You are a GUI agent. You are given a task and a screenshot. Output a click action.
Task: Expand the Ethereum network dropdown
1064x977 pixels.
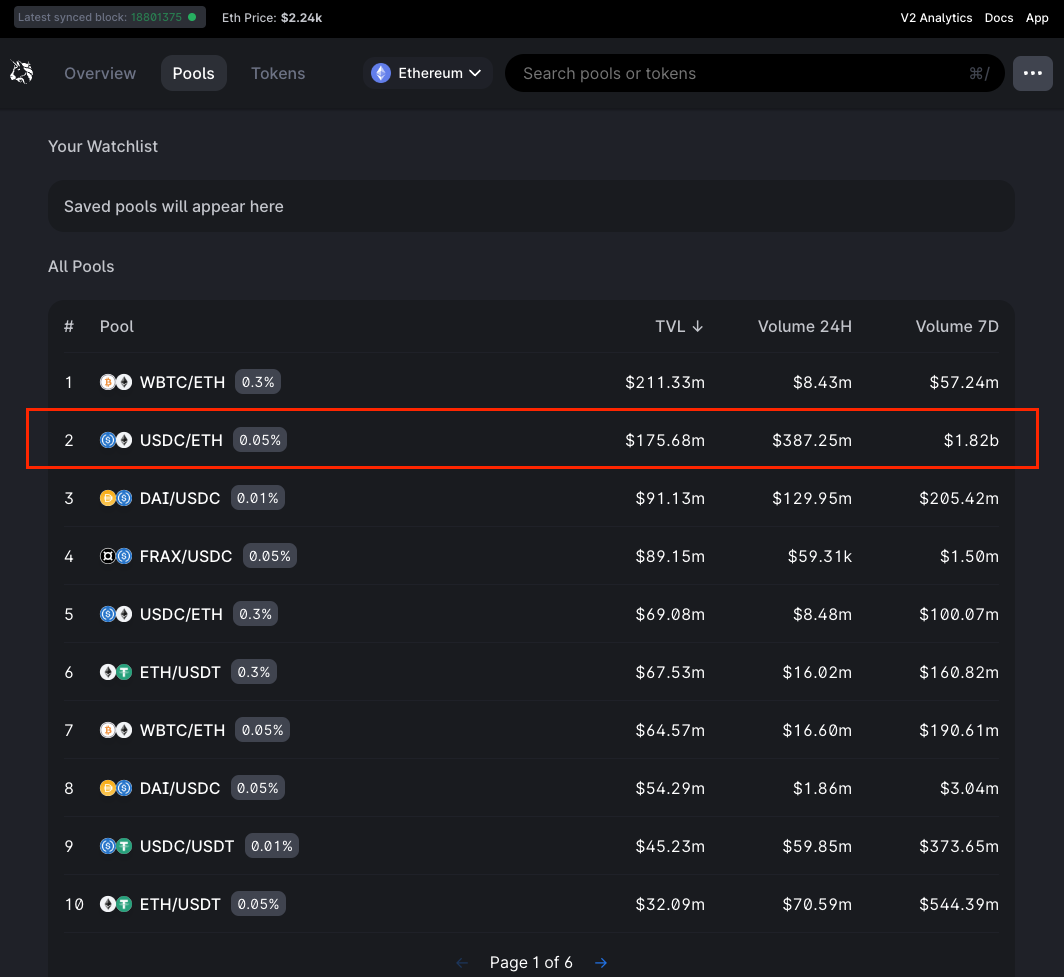point(428,73)
